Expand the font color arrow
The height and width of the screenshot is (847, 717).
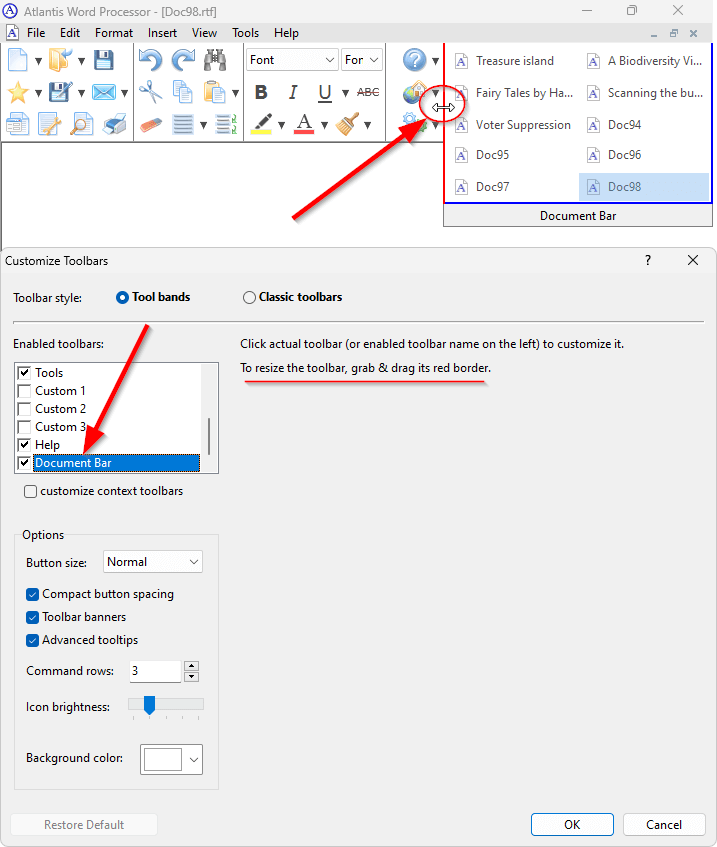324,125
